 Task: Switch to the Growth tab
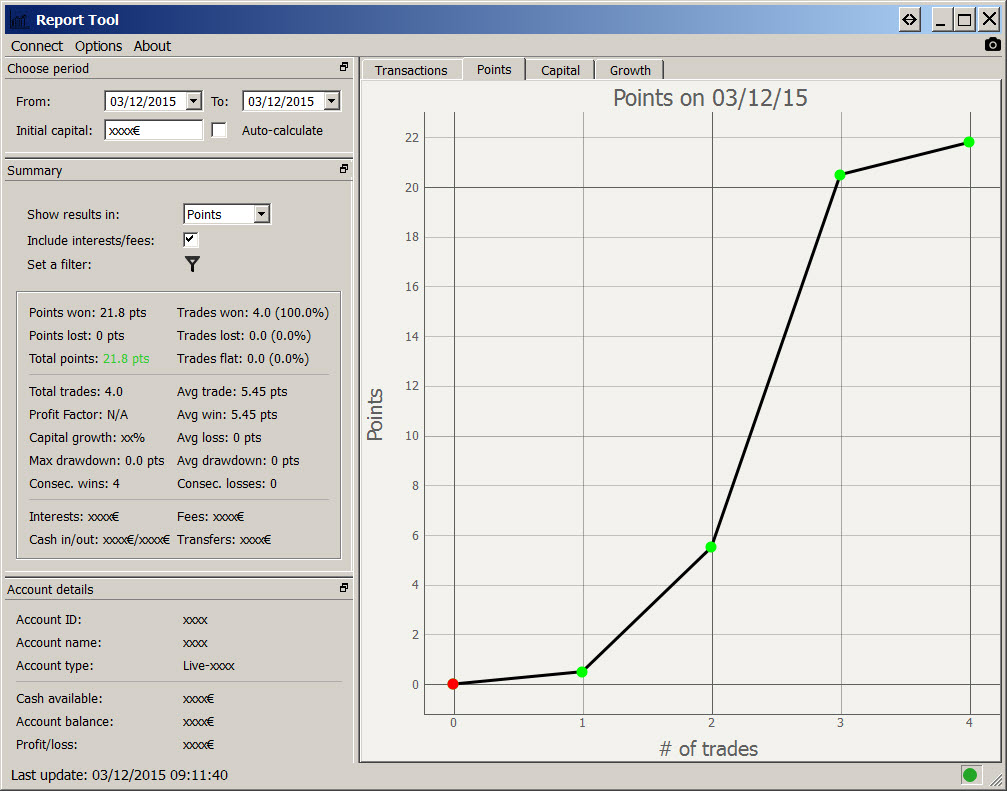click(630, 70)
